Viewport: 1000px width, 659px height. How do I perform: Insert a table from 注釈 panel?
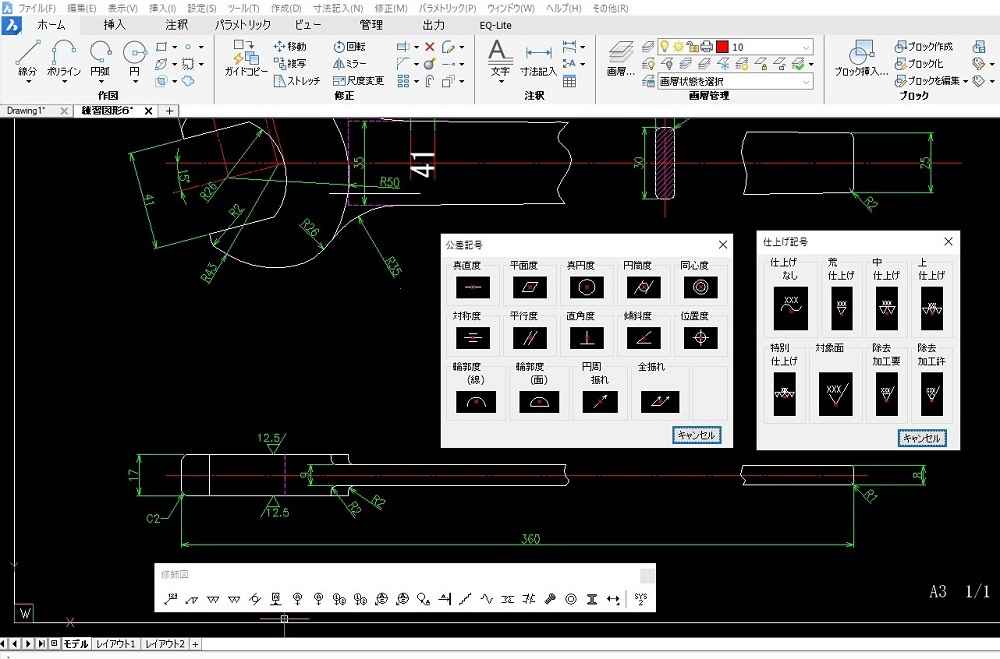(x=570, y=81)
